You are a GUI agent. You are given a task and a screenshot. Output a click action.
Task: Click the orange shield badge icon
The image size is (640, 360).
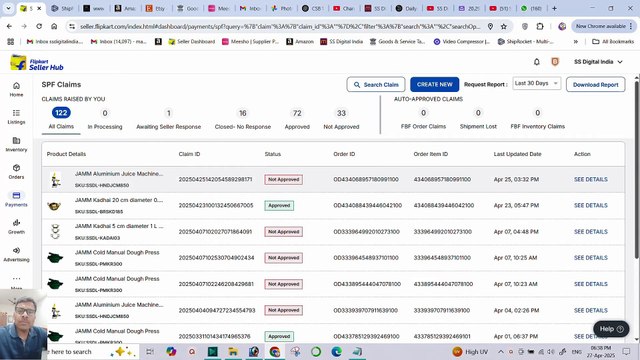(x=555, y=62)
